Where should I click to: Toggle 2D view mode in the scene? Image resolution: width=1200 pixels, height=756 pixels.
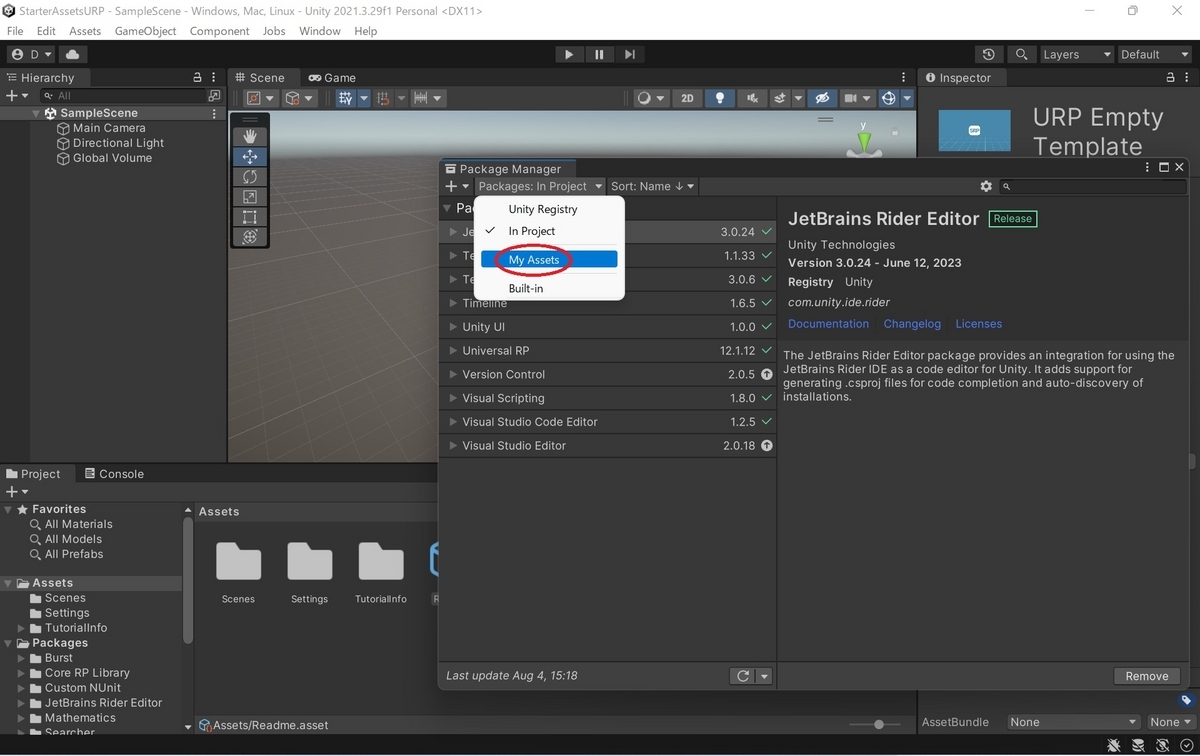click(687, 98)
